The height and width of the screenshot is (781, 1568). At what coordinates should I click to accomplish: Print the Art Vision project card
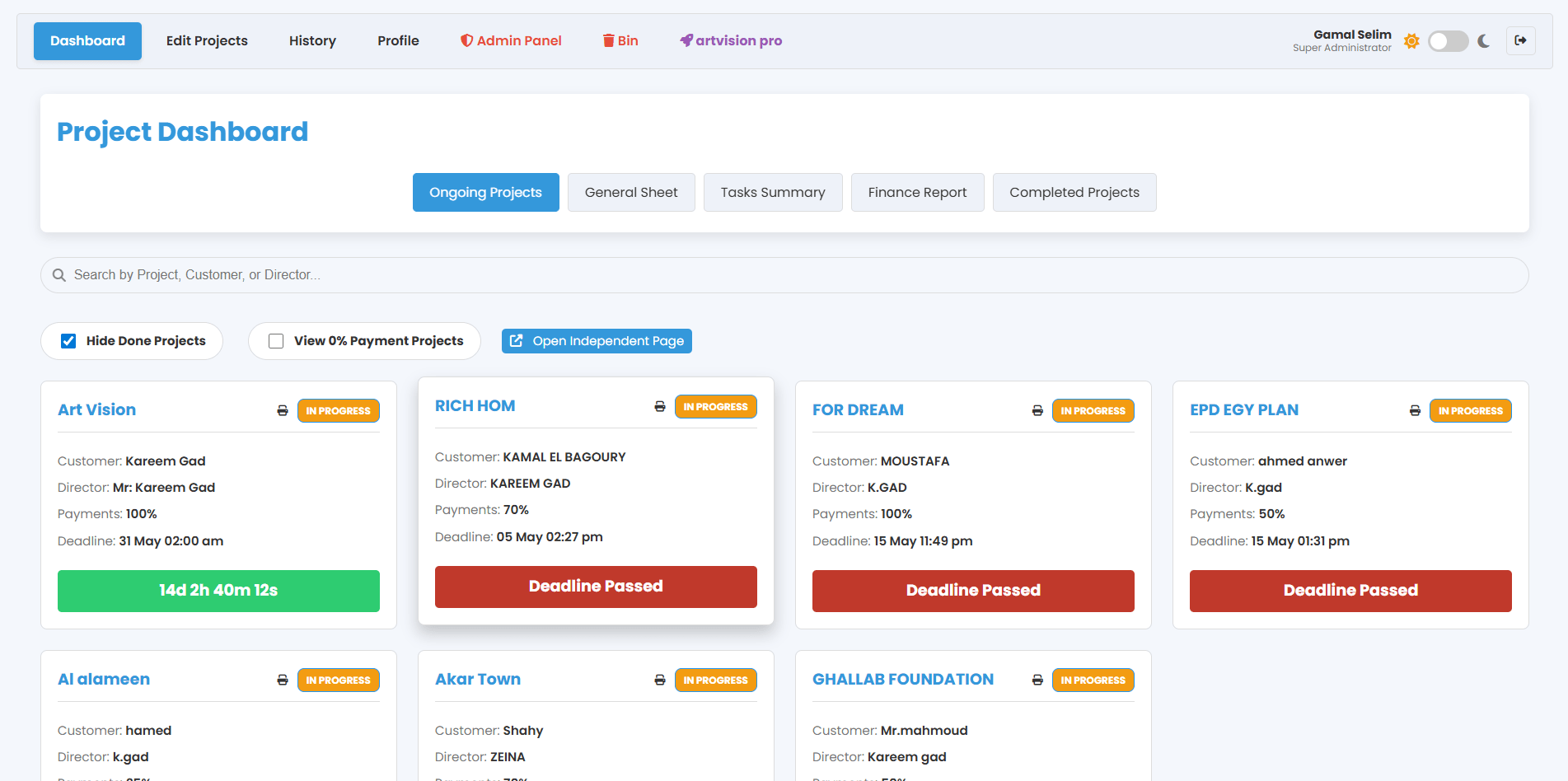pyautogui.click(x=283, y=410)
